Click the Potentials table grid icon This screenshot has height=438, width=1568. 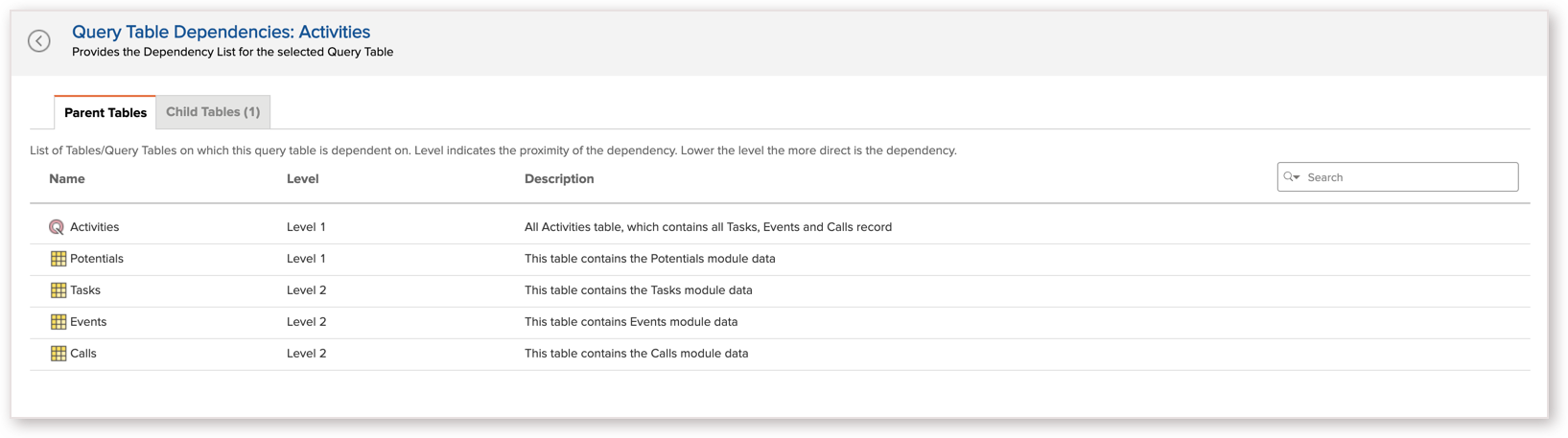[x=59, y=259]
